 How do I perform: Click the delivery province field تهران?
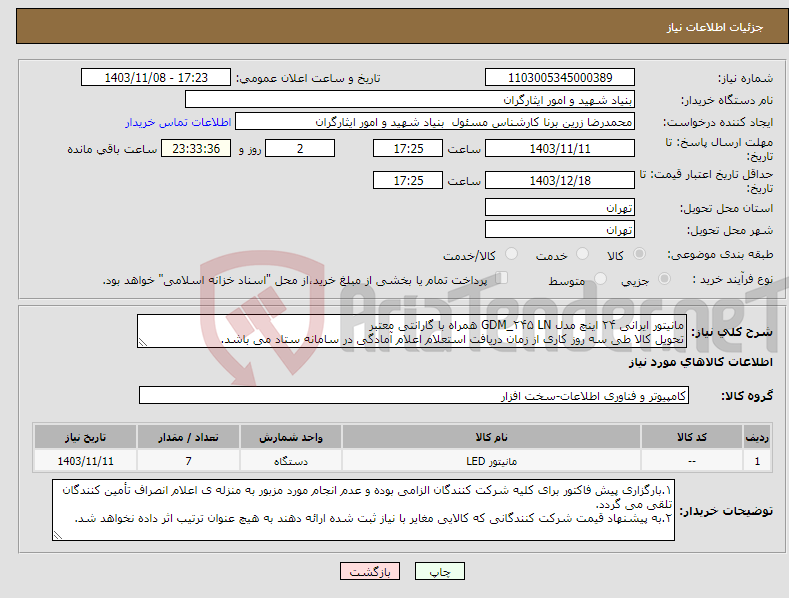coord(560,207)
